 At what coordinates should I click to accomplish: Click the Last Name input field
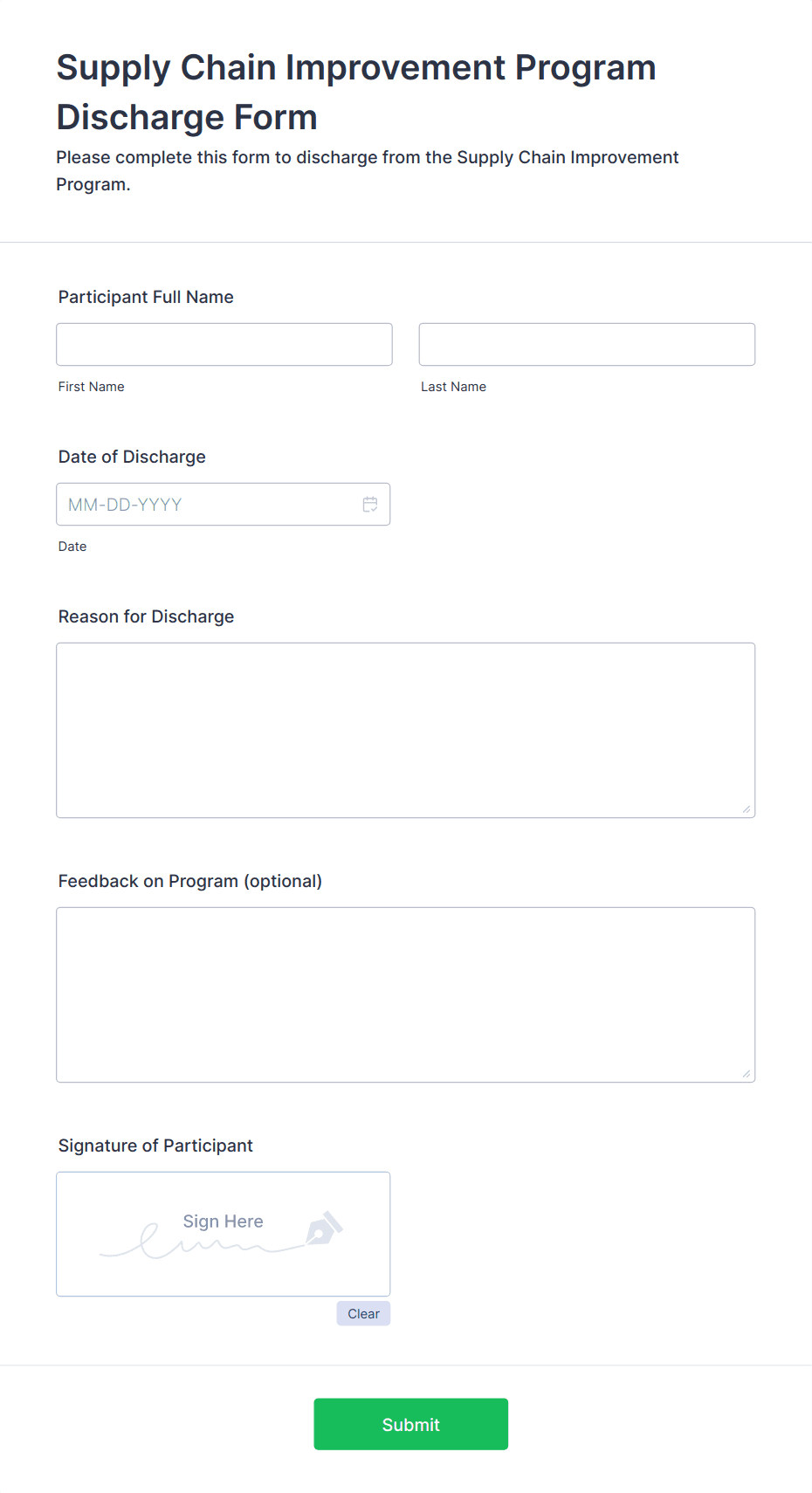[587, 345]
